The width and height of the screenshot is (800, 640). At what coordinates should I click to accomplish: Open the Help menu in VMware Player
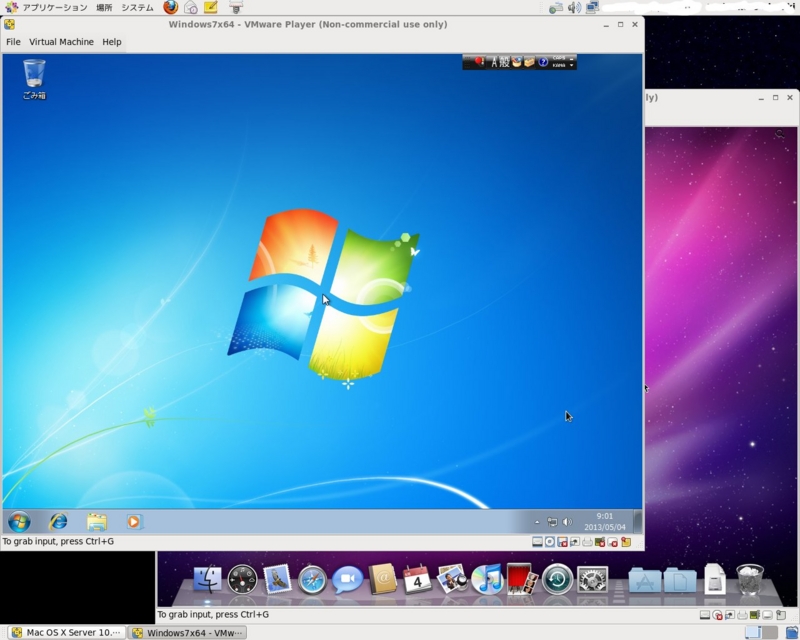click(x=112, y=42)
